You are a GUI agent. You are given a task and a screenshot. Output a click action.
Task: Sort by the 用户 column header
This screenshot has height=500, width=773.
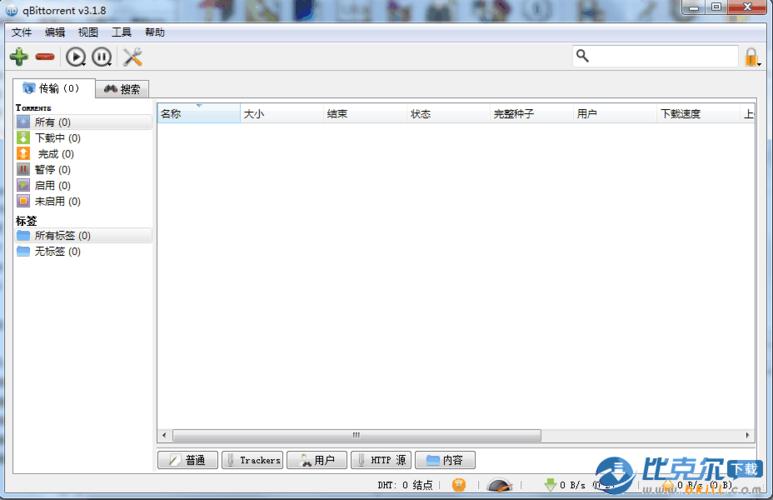point(615,114)
